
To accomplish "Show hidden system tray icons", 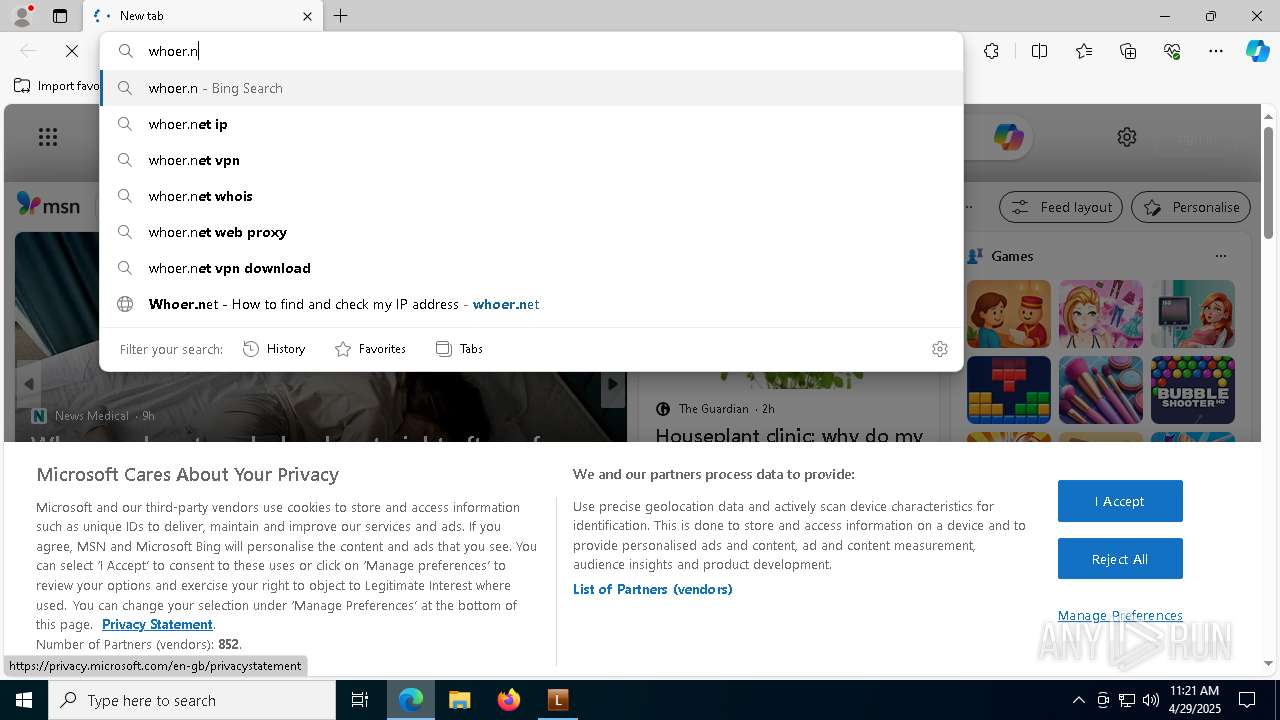I will pos(1078,700).
